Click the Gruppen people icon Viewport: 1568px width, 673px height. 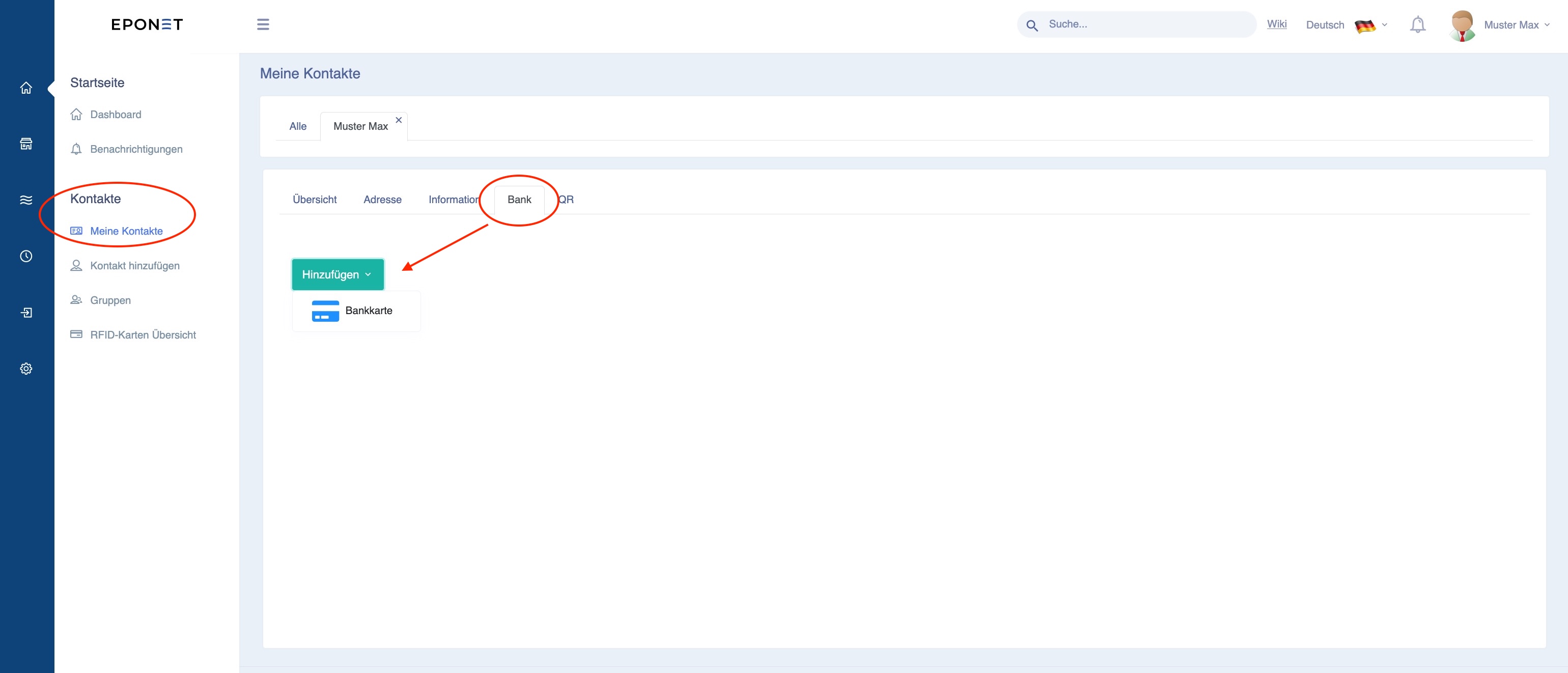tap(76, 300)
